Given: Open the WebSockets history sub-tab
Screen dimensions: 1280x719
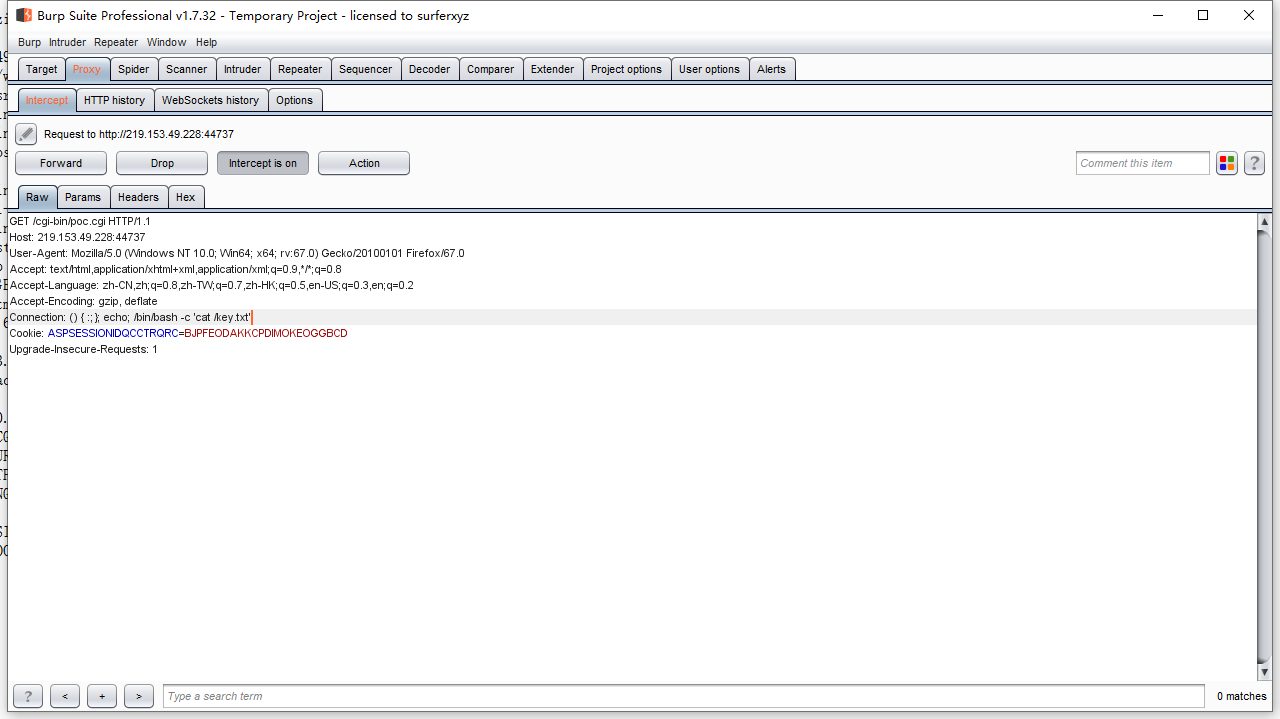Looking at the screenshot, I should (211, 100).
